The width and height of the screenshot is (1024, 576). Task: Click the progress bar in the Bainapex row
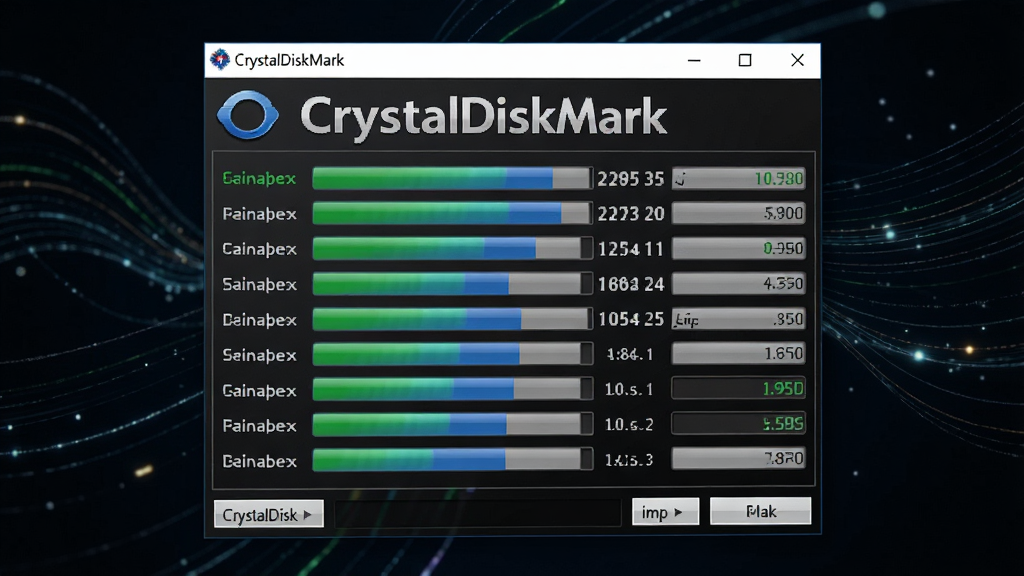click(453, 460)
